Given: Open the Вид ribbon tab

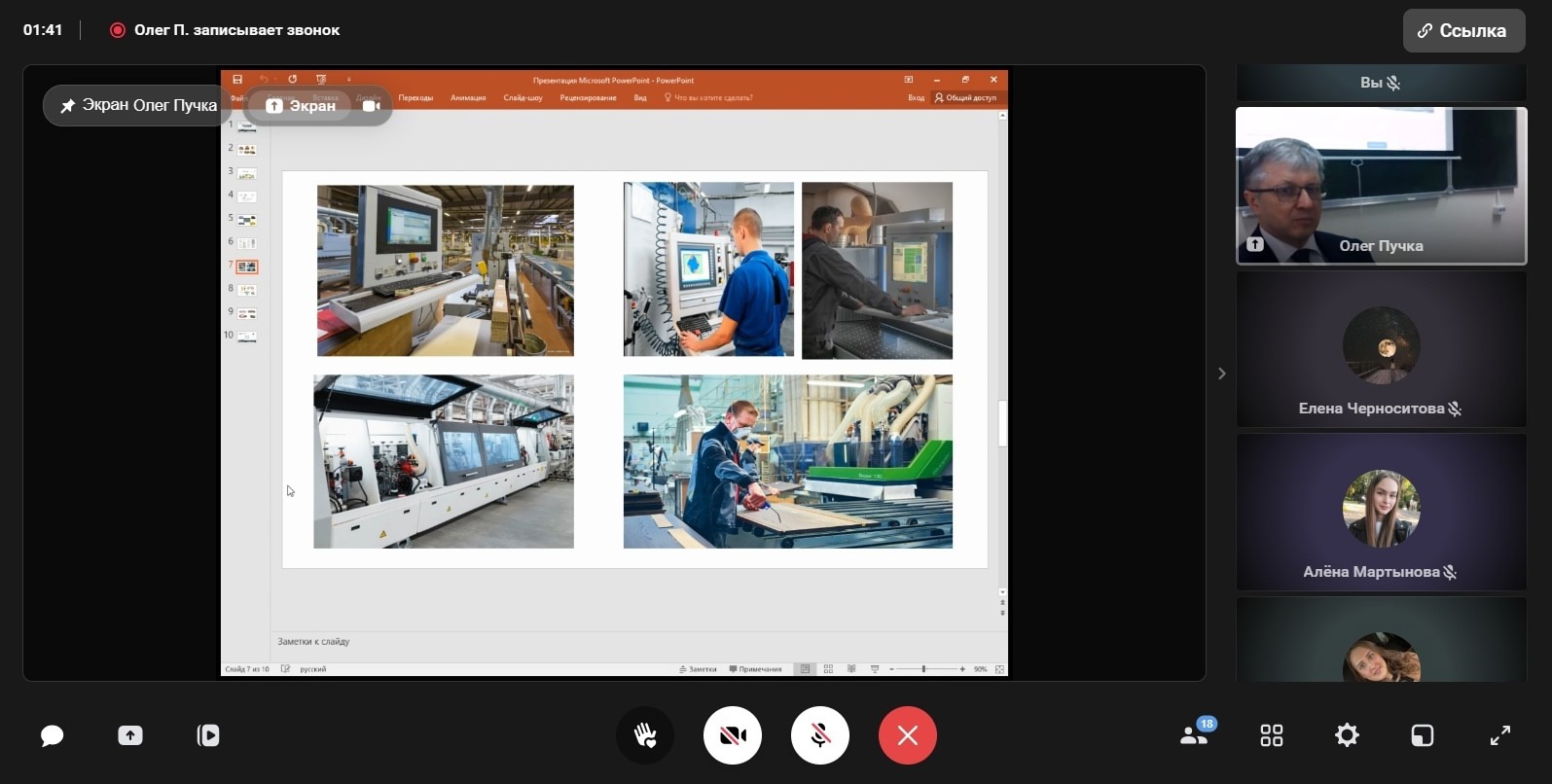Looking at the screenshot, I should click(x=640, y=97).
